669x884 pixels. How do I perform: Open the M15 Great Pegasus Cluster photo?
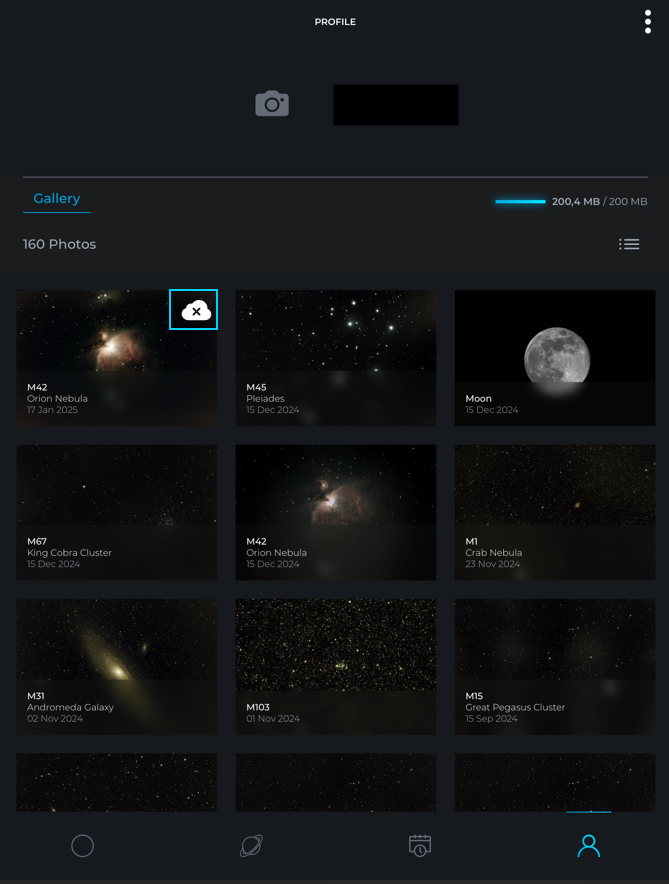555,667
